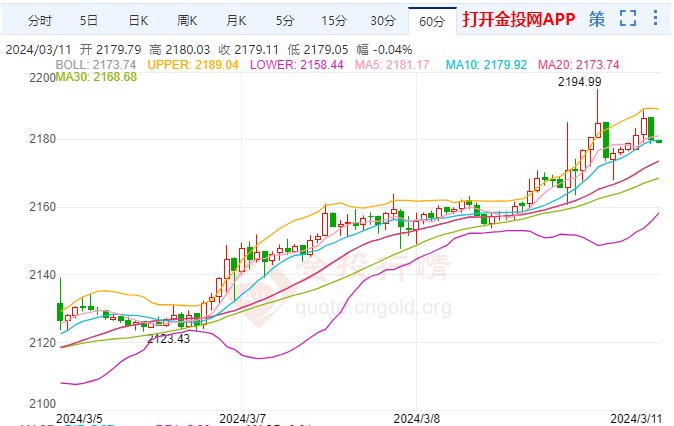
Task: Click the 2160 price axis label
Action: click(42, 207)
